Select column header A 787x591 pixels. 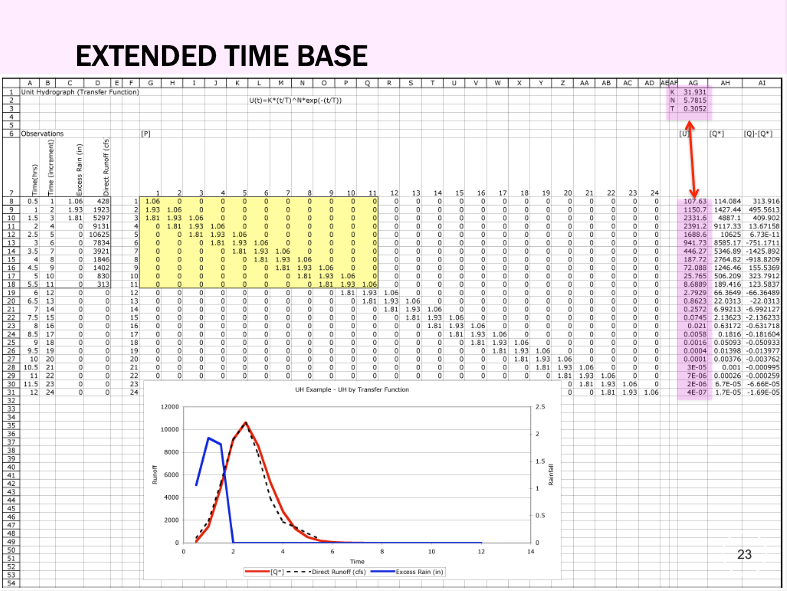coord(30,83)
